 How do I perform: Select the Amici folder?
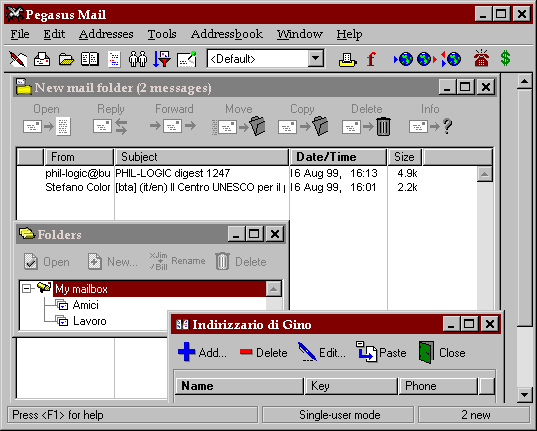pyautogui.click(x=85, y=305)
